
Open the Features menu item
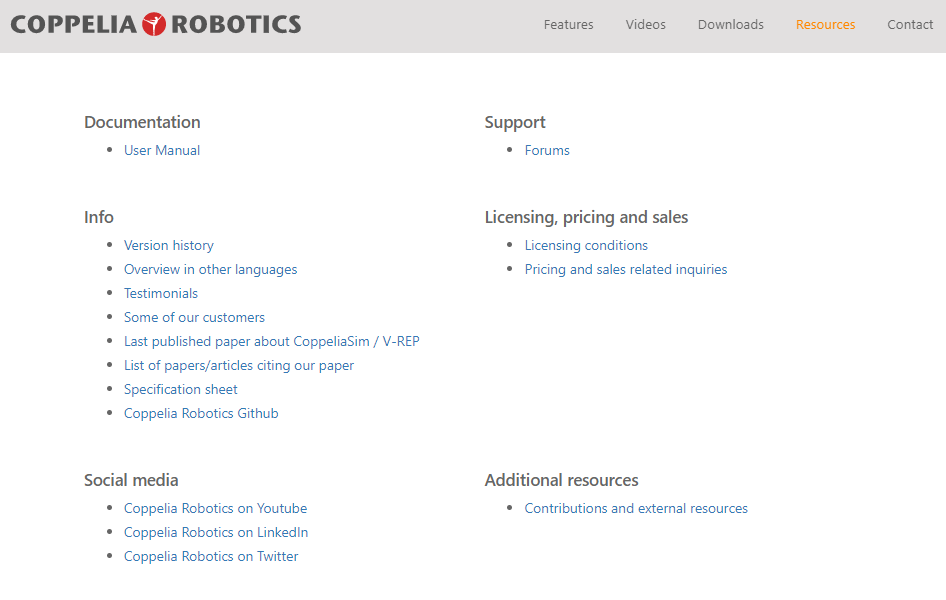568,25
